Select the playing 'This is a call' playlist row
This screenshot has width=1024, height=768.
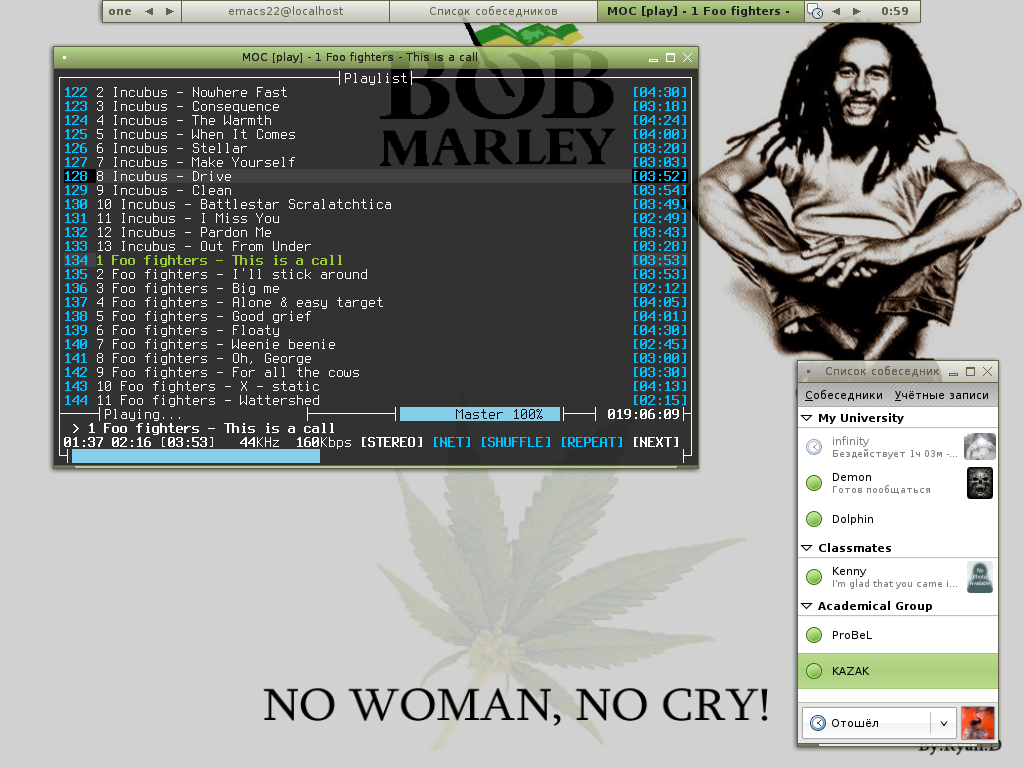[376, 261]
